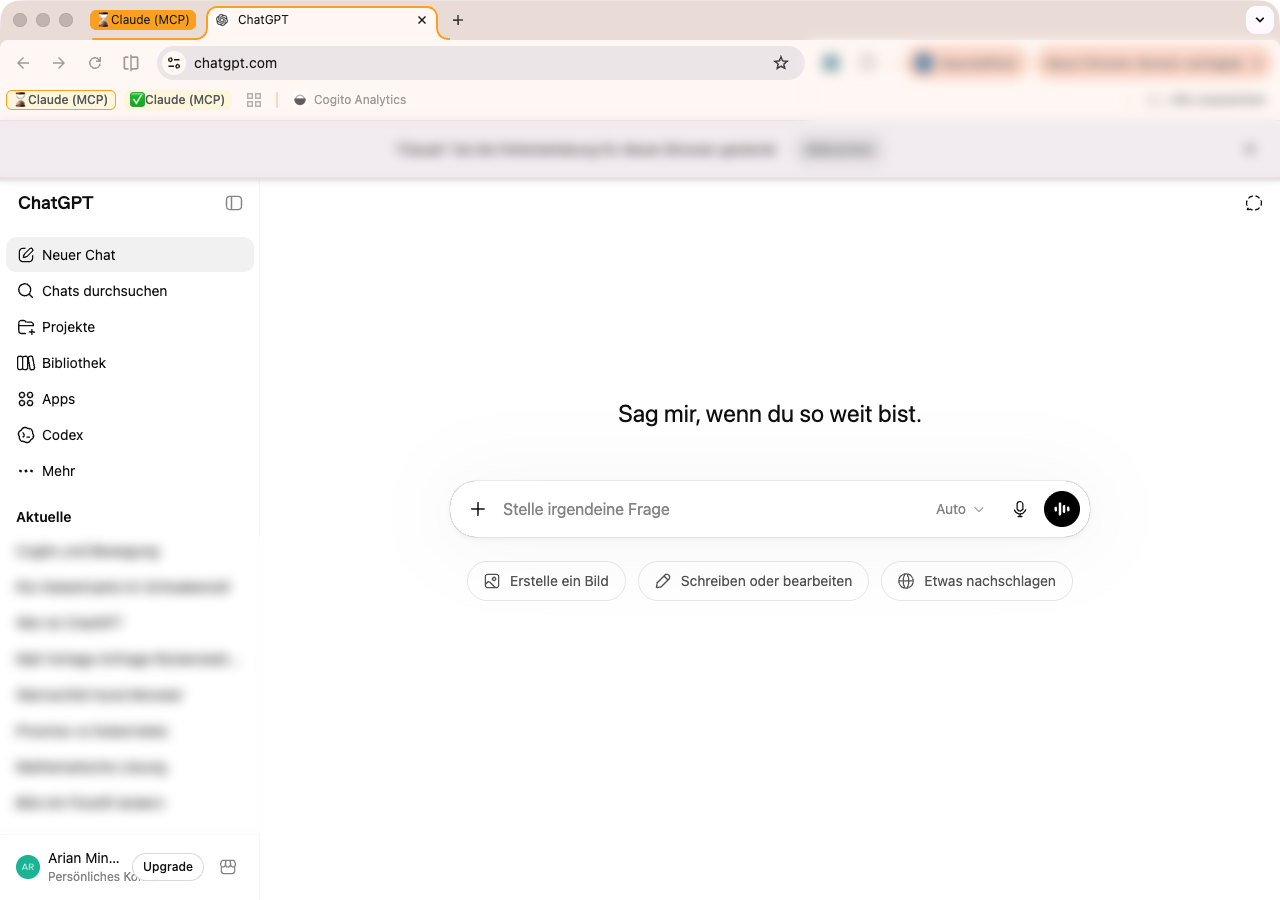Screen dimensions: 1280x900
Task: Click the Codex icon in sidebar
Action: (x=26, y=435)
